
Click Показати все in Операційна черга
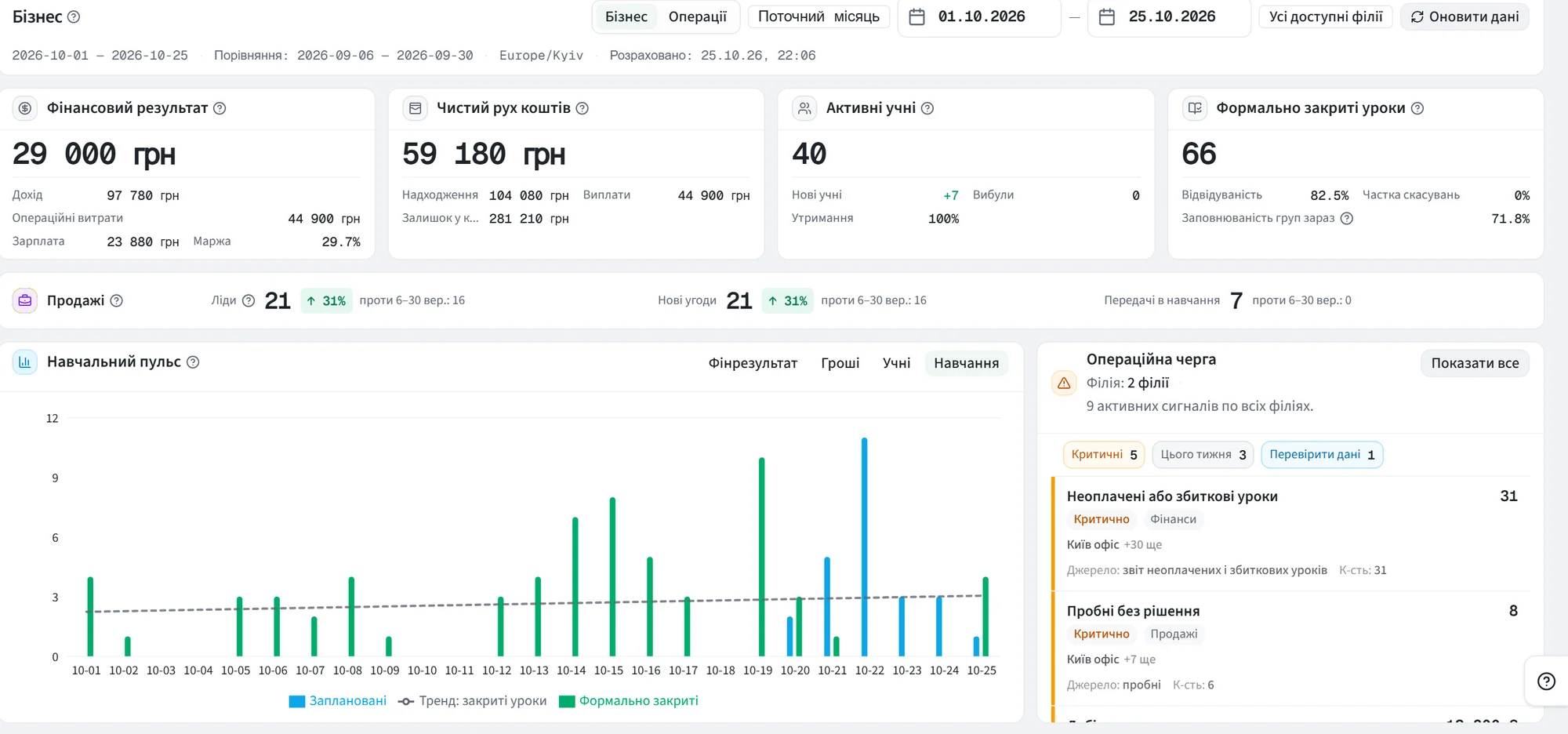[x=1475, y=363]
